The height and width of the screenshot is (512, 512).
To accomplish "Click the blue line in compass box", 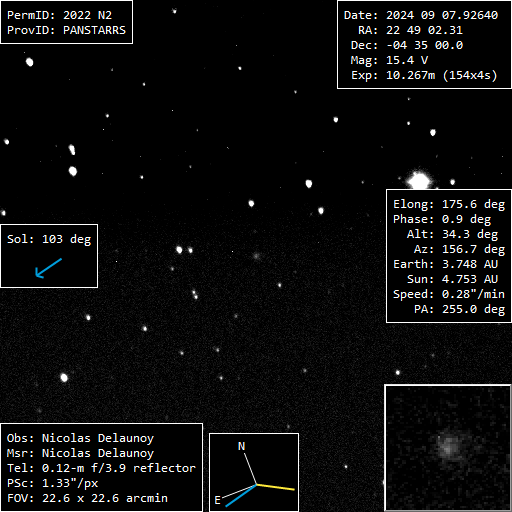I will click(x=241, y=496).
